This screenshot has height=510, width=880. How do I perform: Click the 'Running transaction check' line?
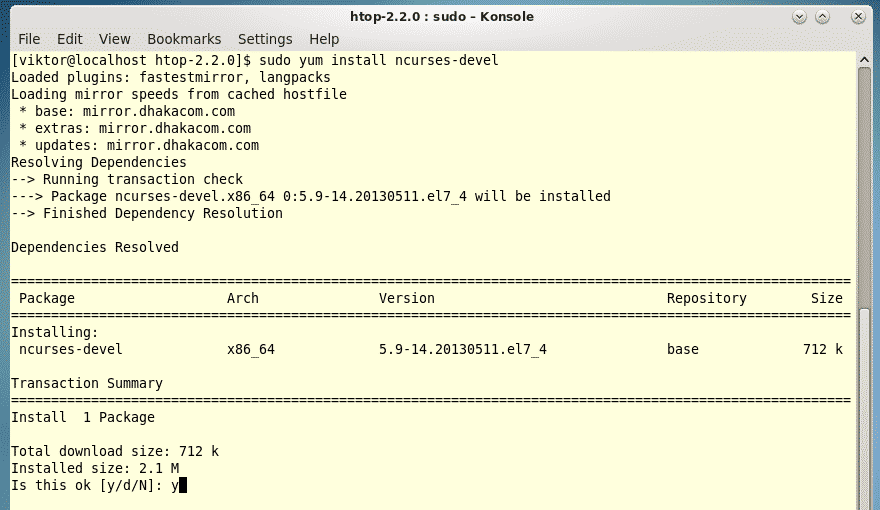[x=127, y=180]
